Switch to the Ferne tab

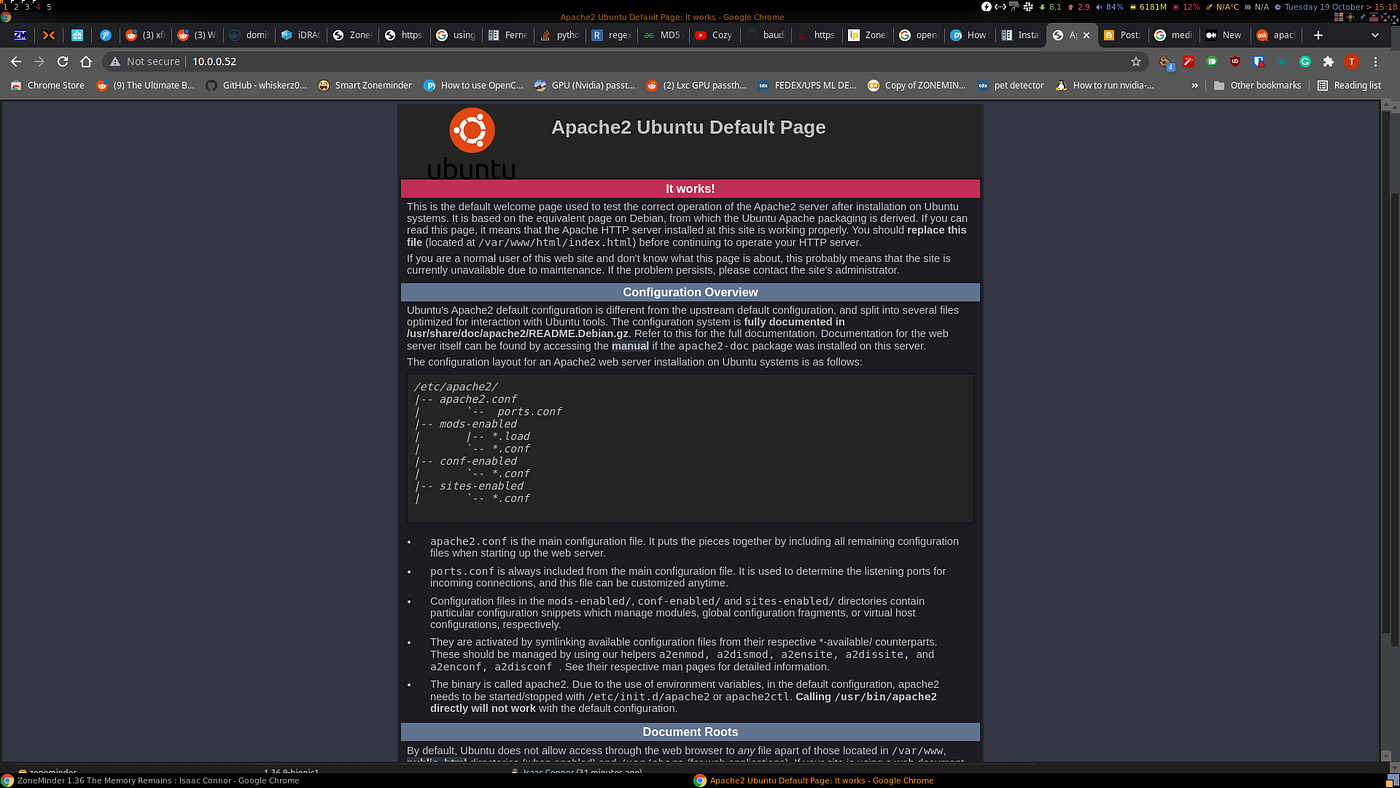click(x=508, y=34)
